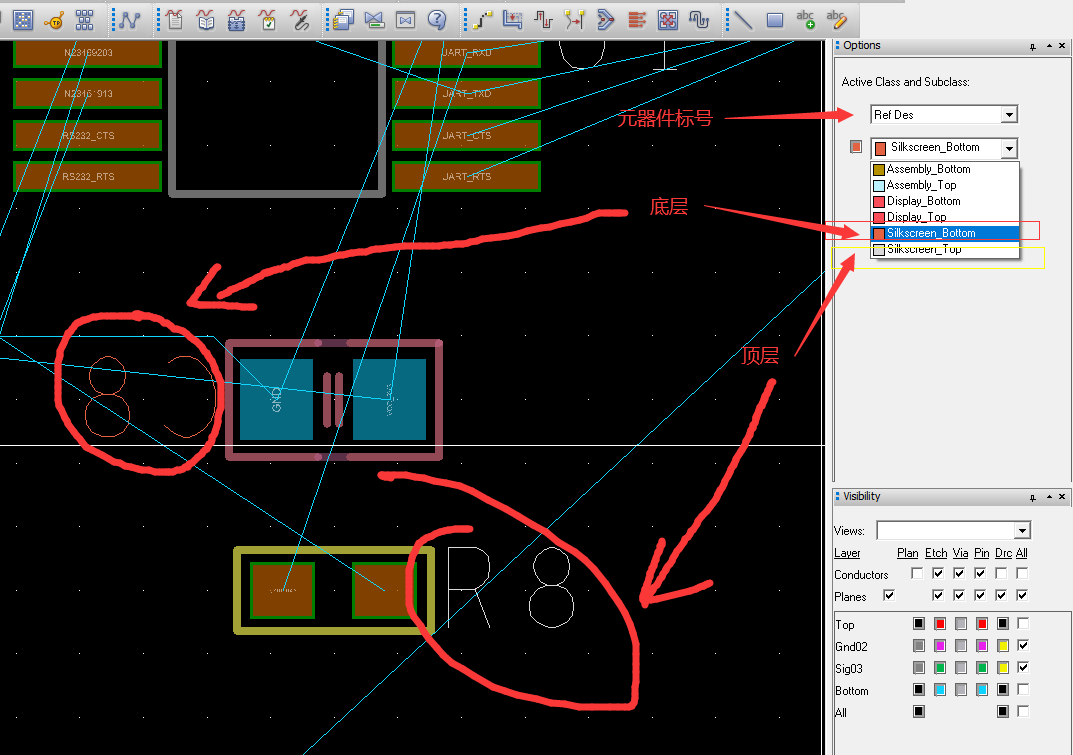The width and height of the screenshot is (1073, 755).
Task: Choose Silkscreen_Top from the subclass list
Action: click(923, 249)
